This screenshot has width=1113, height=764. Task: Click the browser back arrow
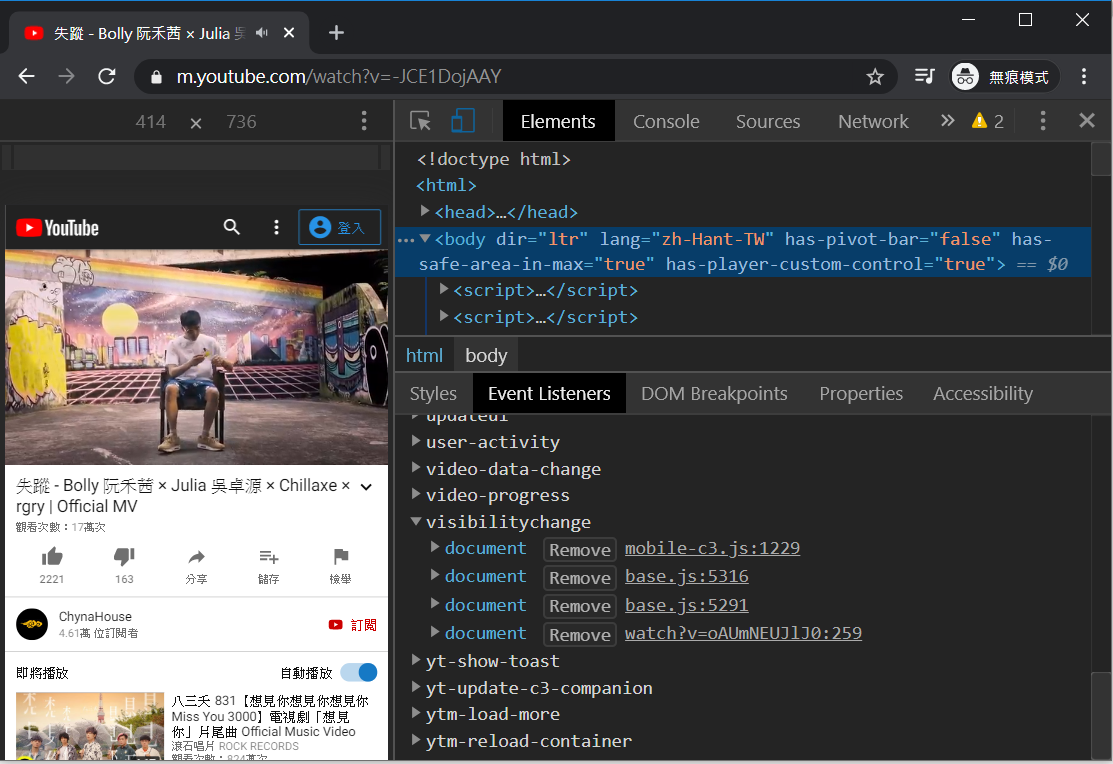point(27,77)
